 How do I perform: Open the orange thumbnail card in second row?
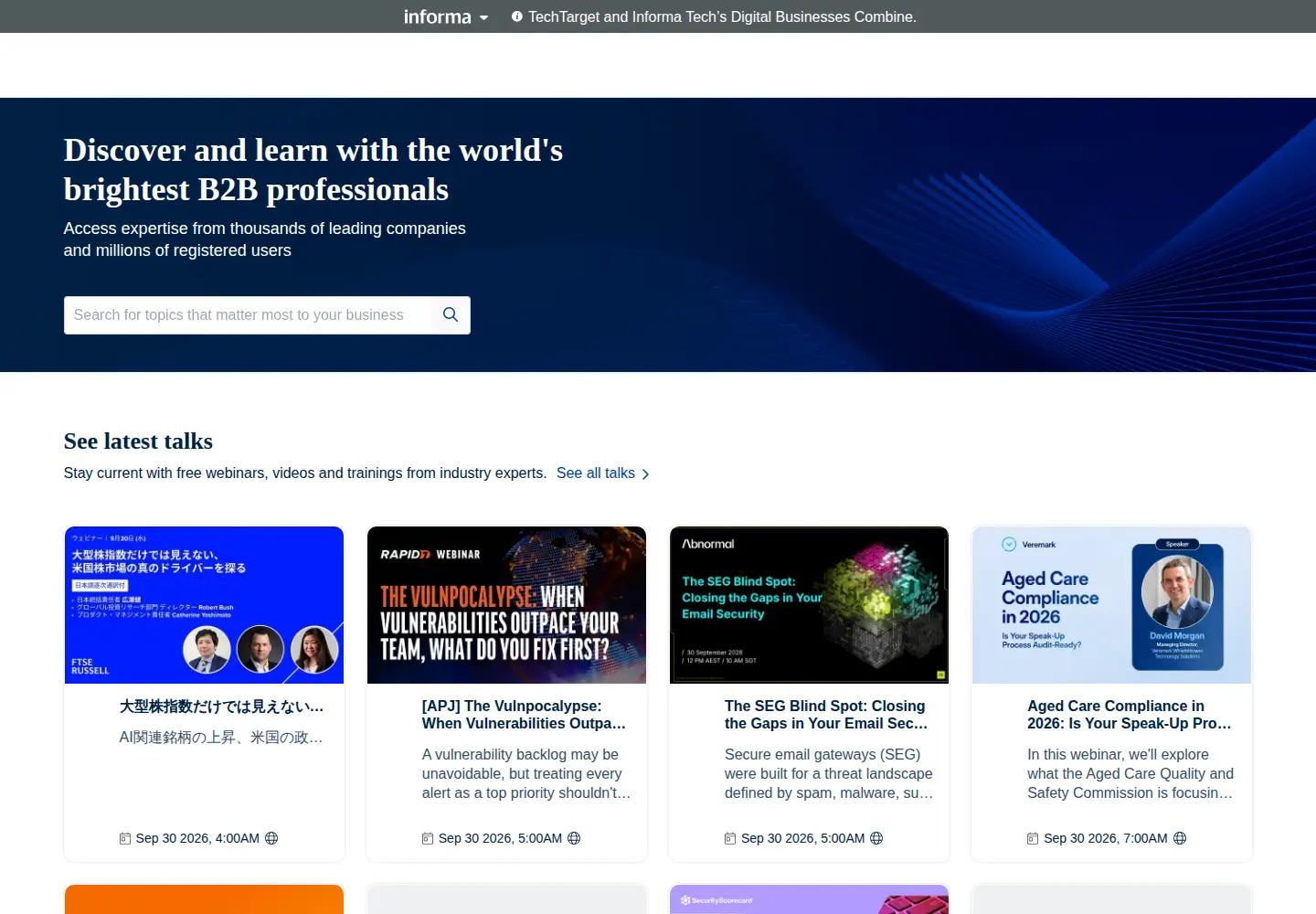(x=204, y=899)
